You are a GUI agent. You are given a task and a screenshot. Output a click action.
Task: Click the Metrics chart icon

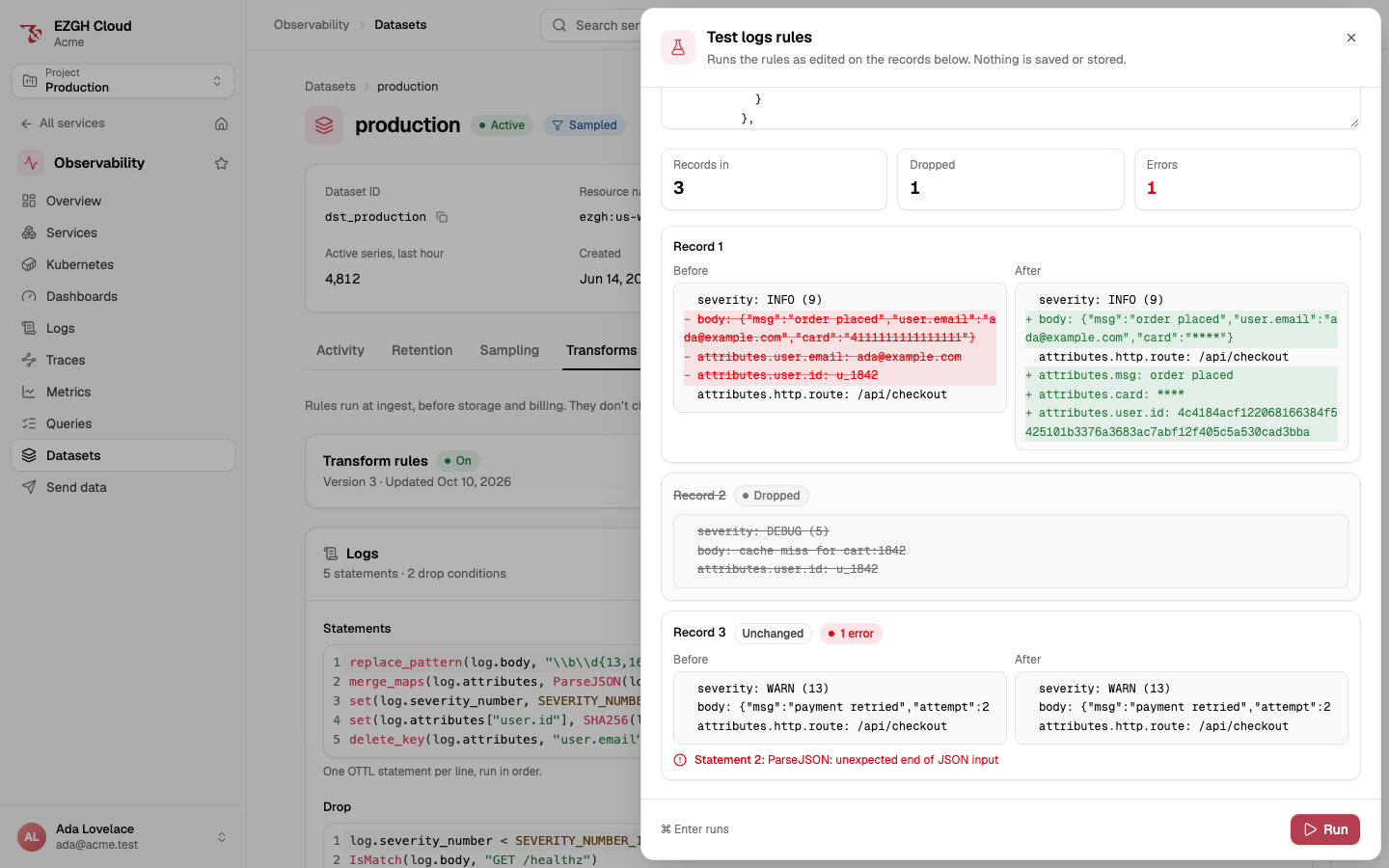[x=29, y=392]
